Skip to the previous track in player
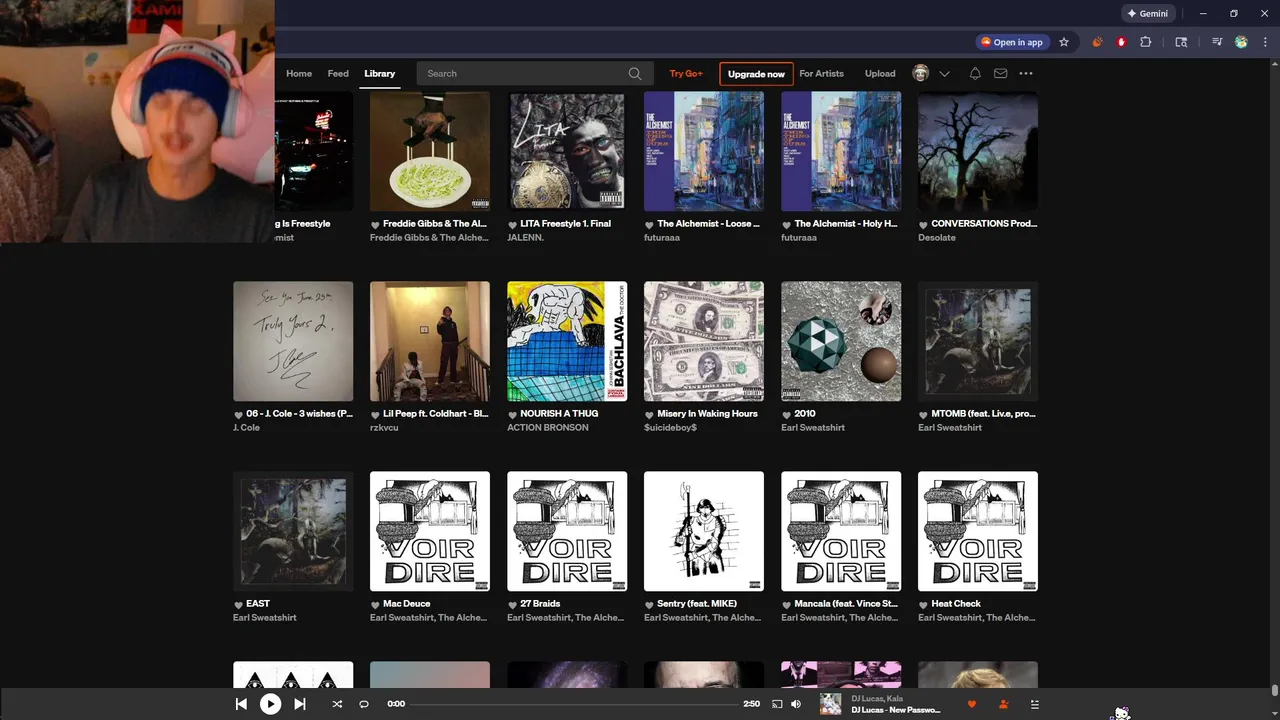This screenshot has height=720, width=1280. [x=241, y=704]
